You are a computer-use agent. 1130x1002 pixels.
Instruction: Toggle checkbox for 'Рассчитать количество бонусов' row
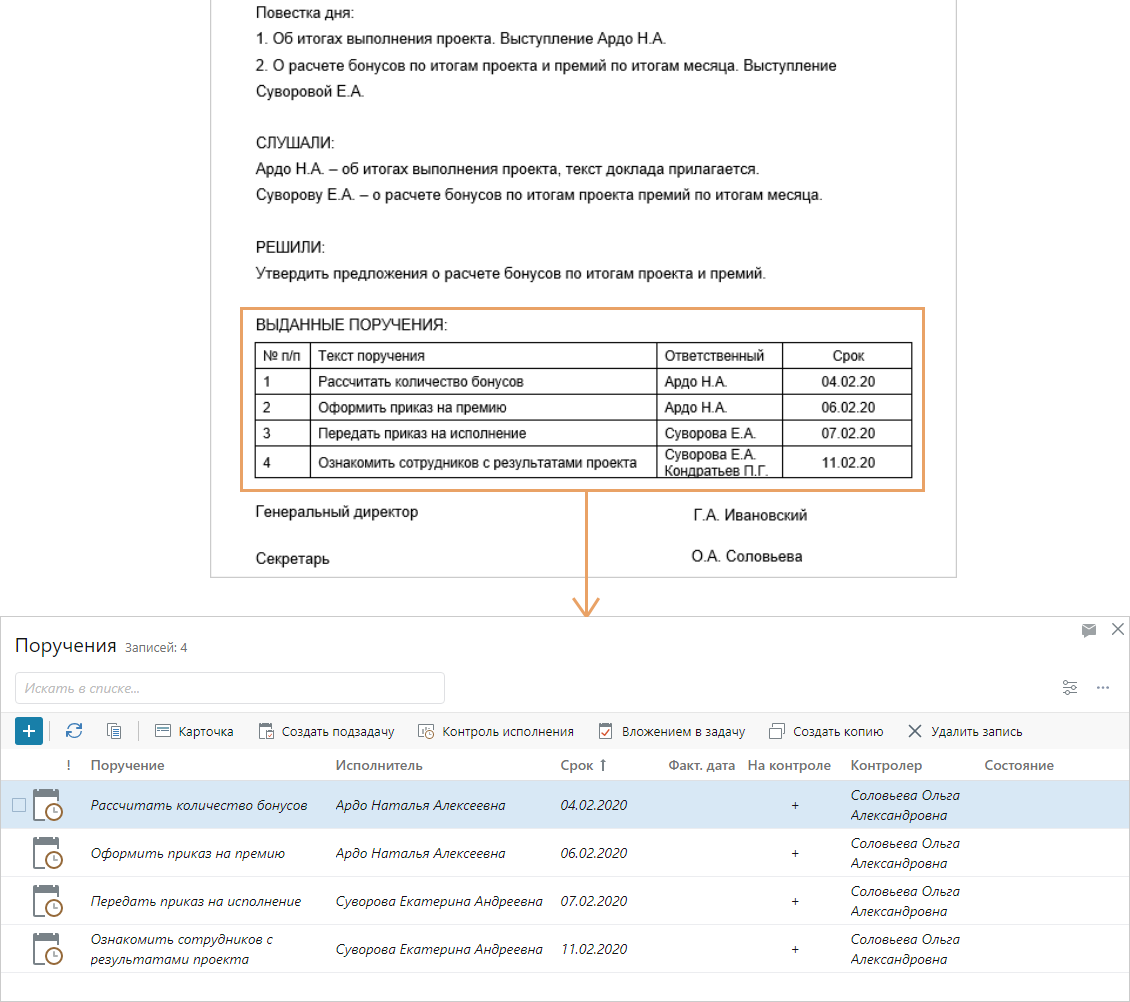point(19,805)
